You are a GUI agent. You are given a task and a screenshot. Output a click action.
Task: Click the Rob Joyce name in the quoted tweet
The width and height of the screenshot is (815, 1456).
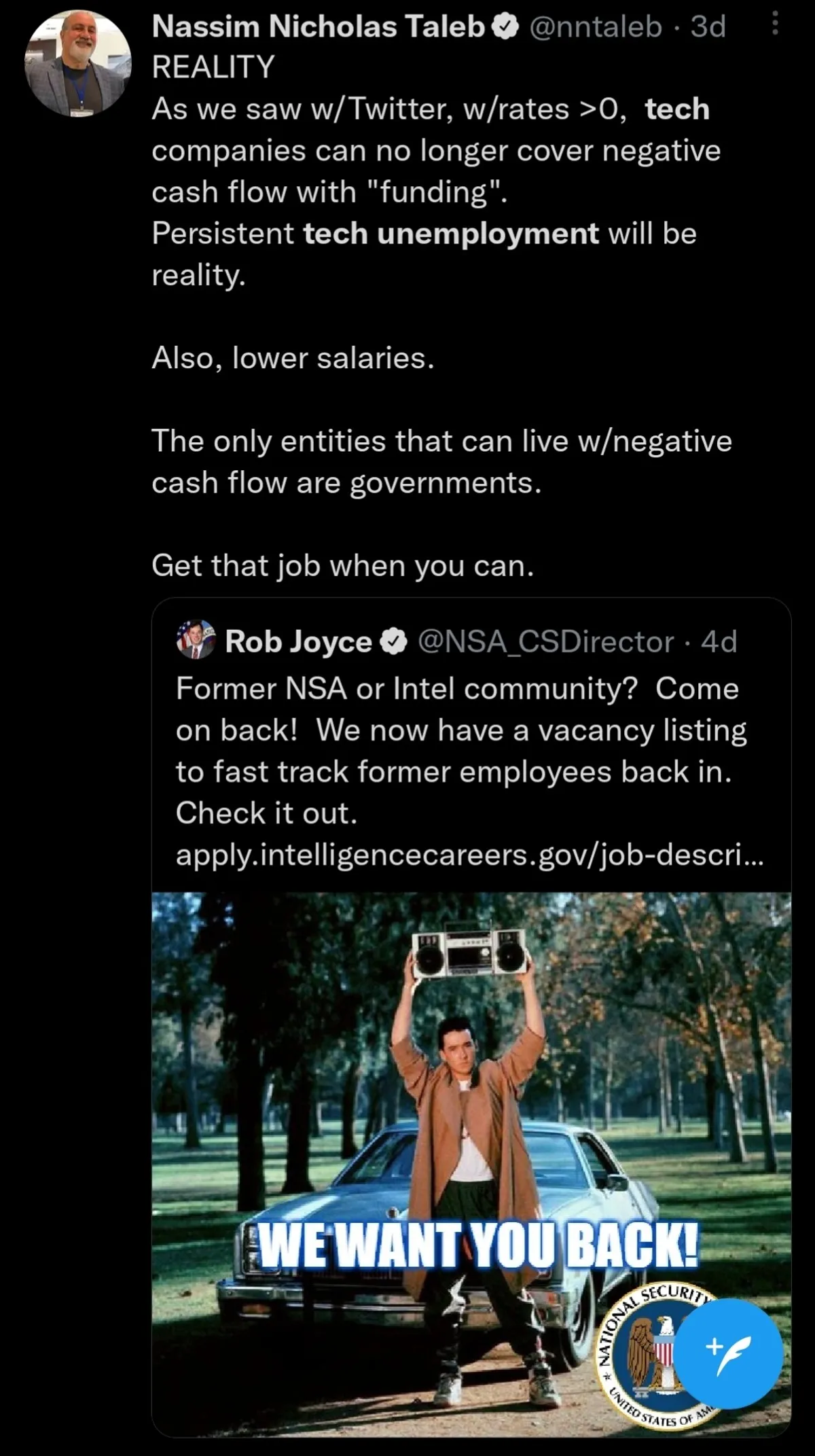tap(298, 641)
